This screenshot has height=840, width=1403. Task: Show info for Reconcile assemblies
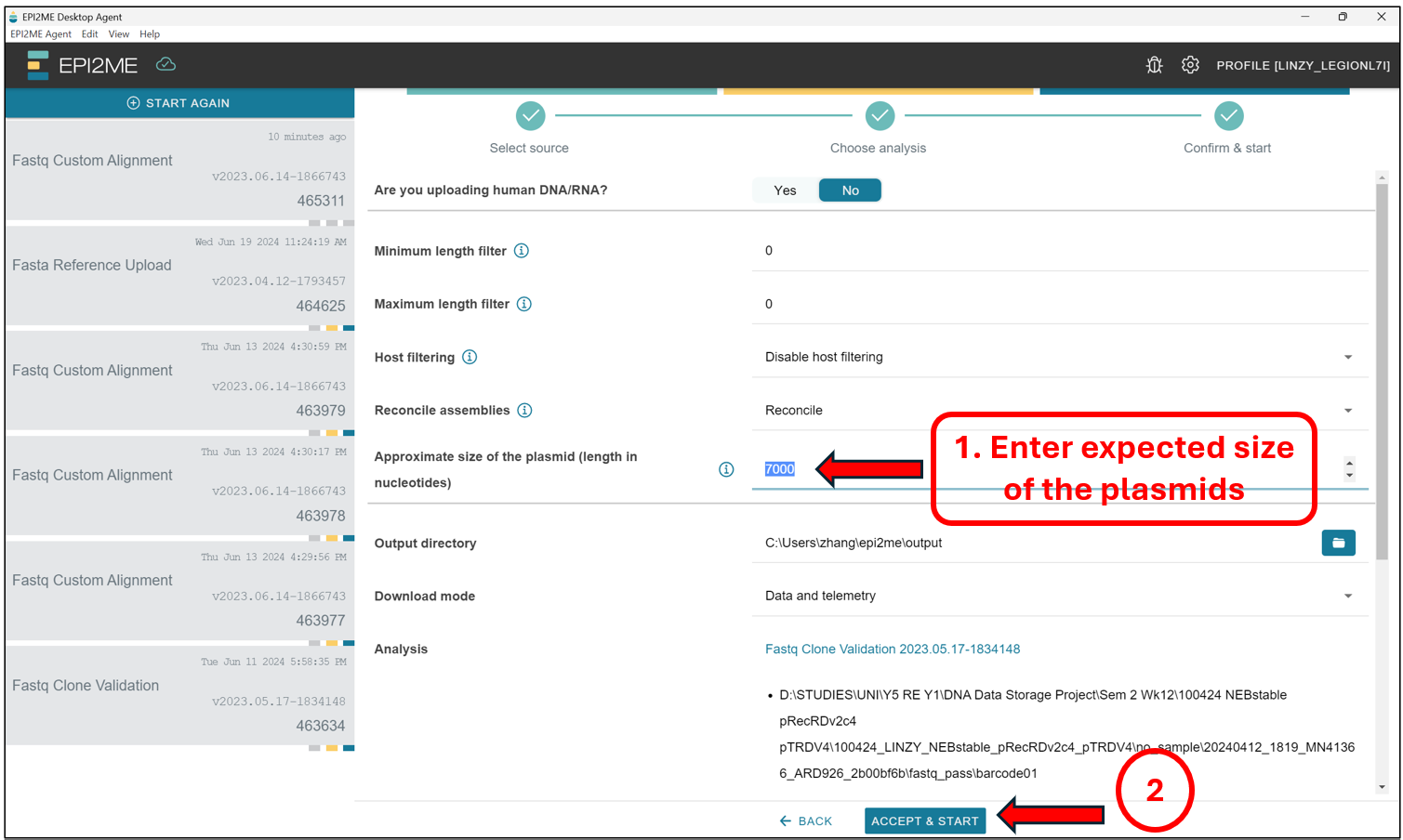tap(524, 410)
